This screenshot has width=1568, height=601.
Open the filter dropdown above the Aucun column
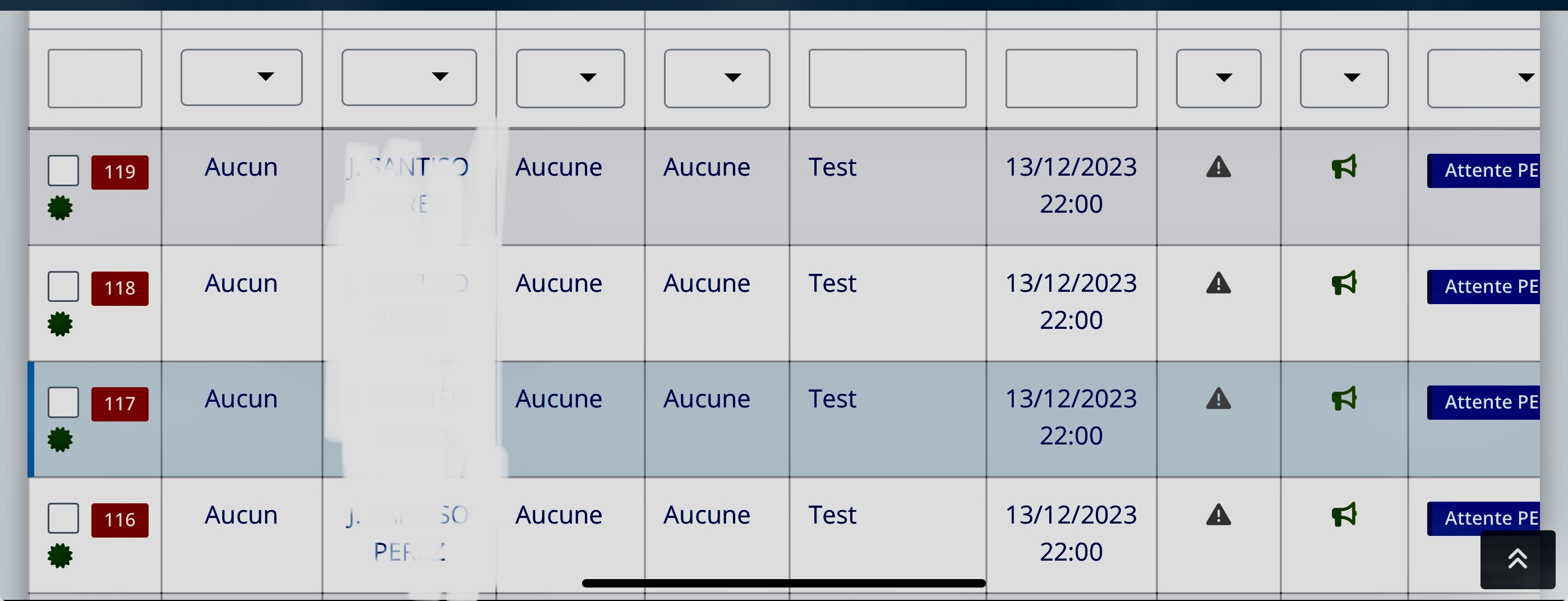coord(242,77)
